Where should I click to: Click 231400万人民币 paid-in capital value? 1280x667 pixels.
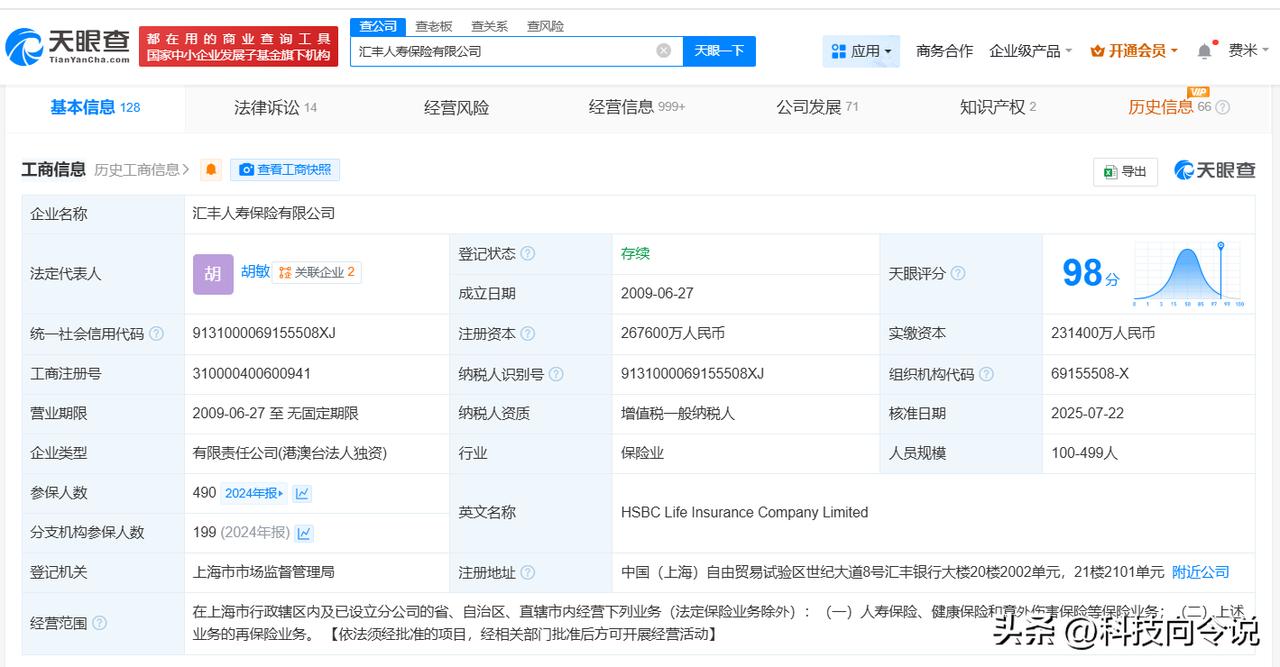click(x=1103, y=334)
